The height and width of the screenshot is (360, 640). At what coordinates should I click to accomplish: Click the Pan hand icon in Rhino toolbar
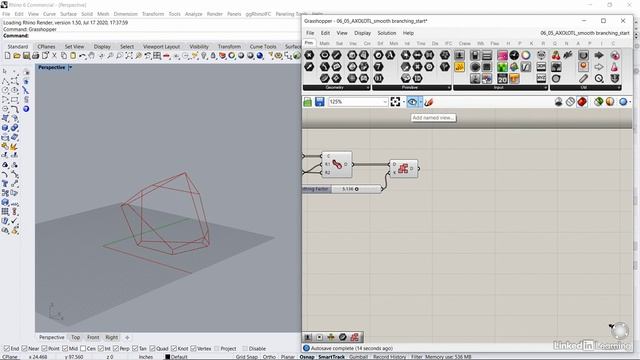tap(91, 56)
